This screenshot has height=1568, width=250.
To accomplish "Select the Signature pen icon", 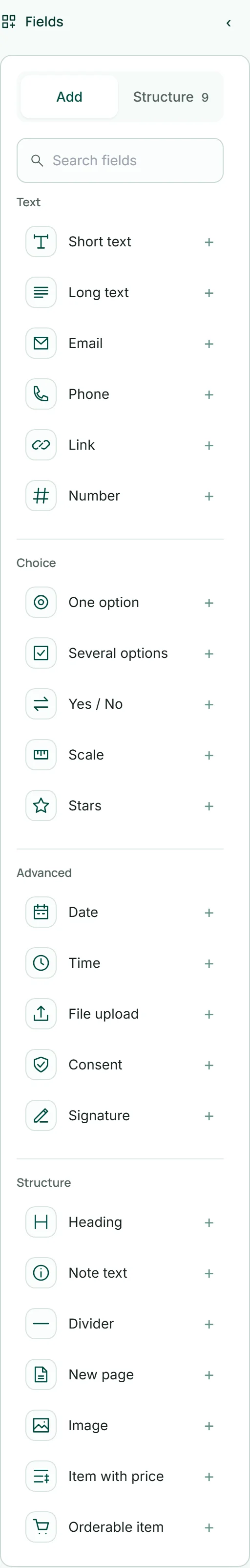I will point(41,1116).
